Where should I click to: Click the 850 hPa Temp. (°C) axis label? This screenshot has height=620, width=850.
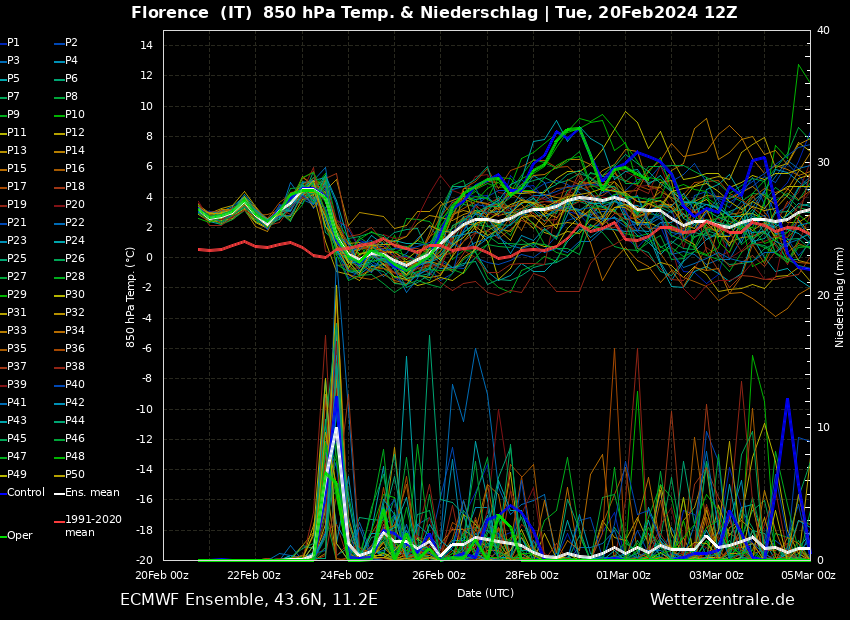(130, 297)
